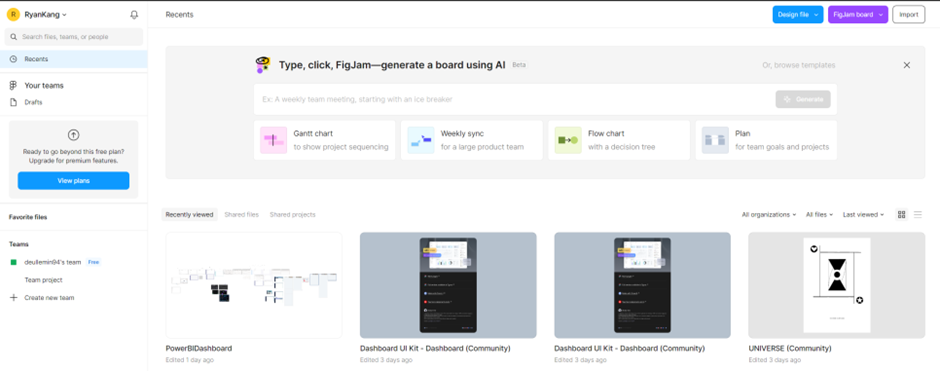Click the Drafts file icon
The image size is (940, 371).
click(x=13, y=102)
